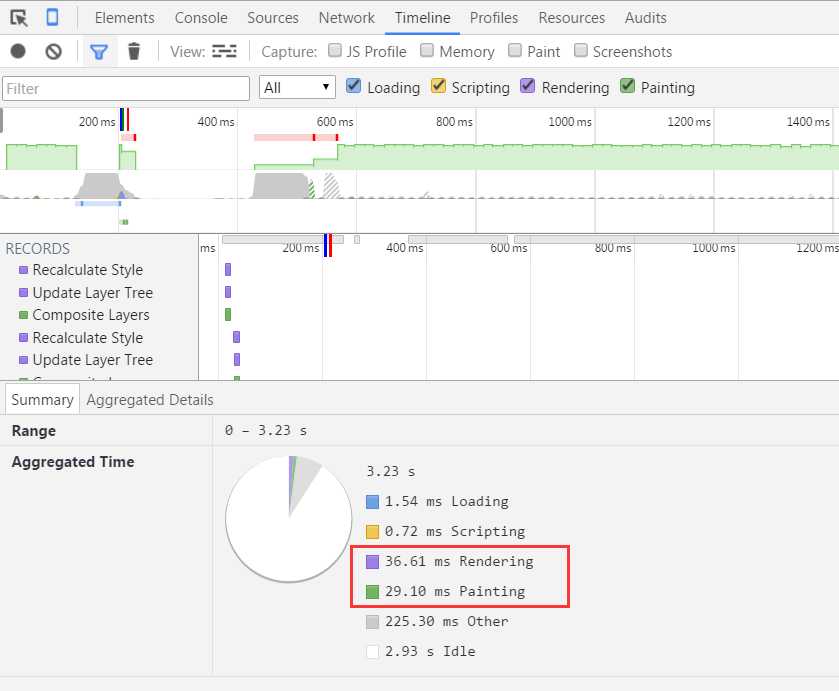Click the '2.93 s Idle' value

[430, 651]
